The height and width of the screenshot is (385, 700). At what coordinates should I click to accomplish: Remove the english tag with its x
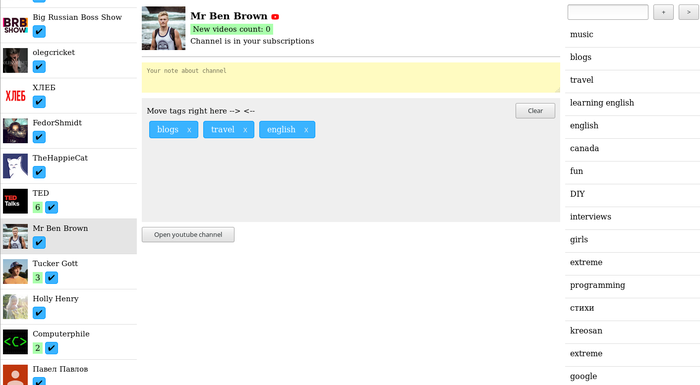[306, 130]
